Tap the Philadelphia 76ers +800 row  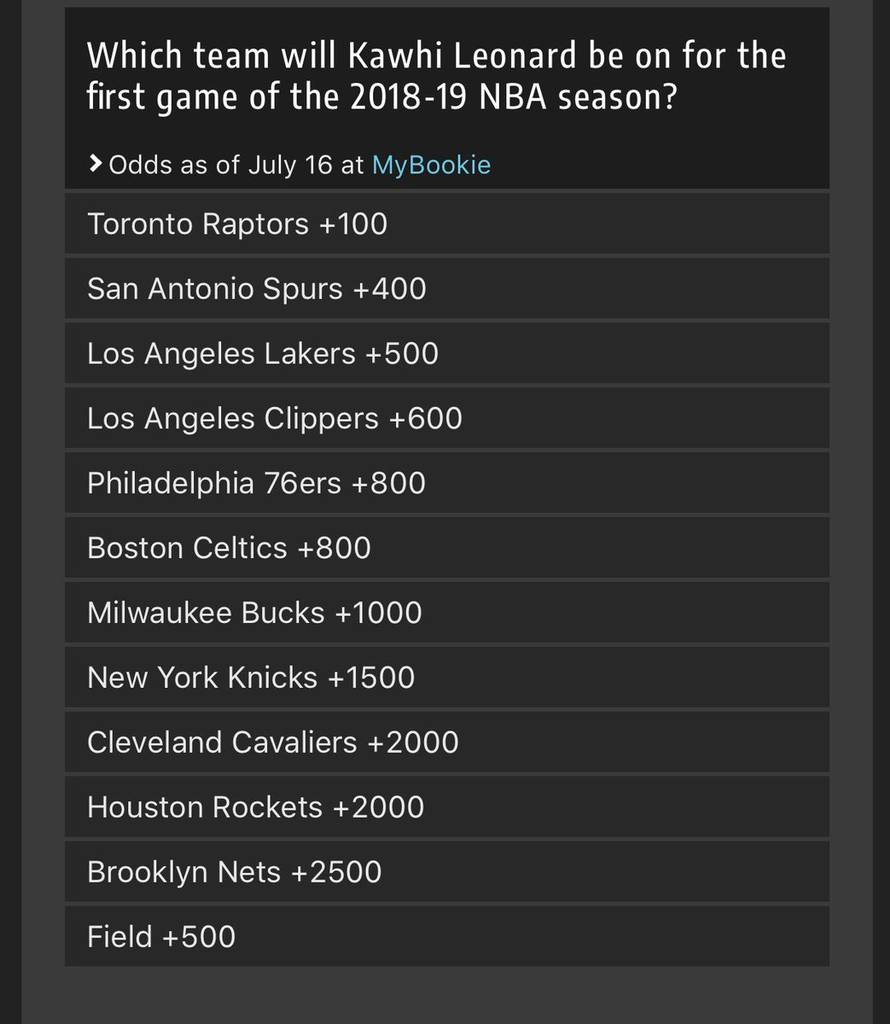(x=446, y=483)
